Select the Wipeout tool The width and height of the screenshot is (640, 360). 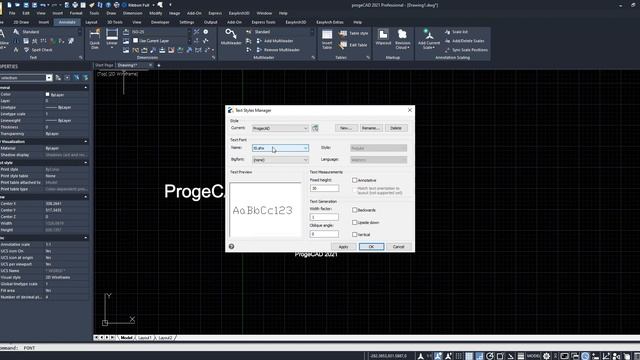383,37
